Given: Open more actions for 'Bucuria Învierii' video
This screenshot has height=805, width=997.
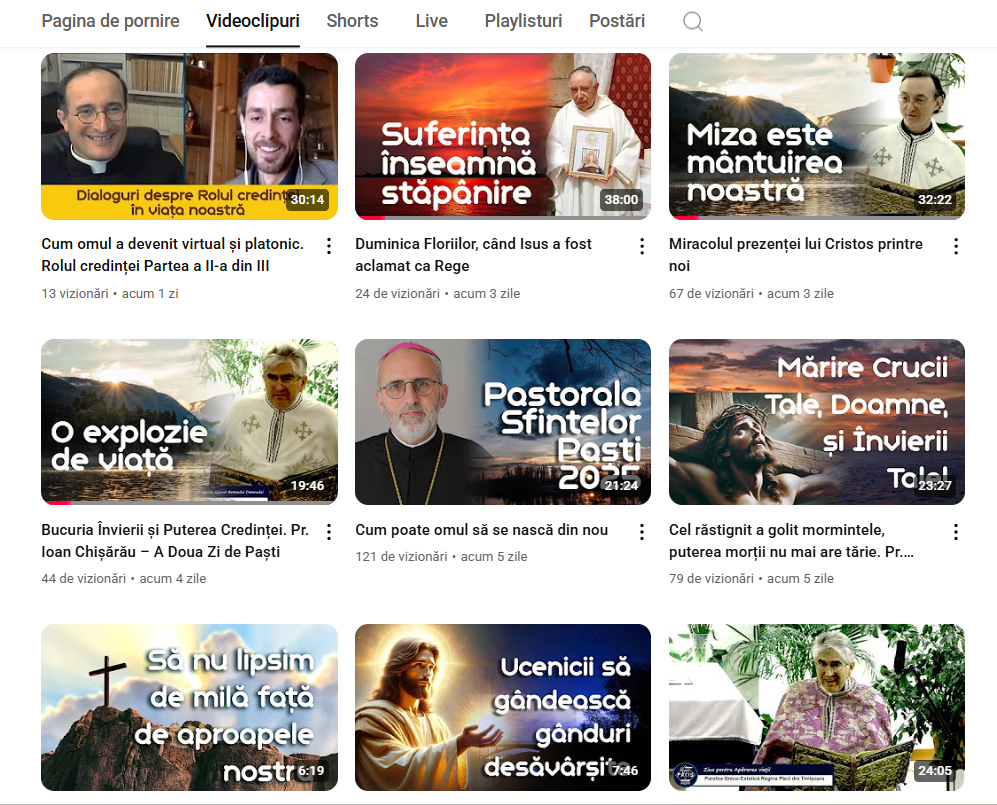Looking at the screenshot, I should pyautogui.click(x=329, y=532).
